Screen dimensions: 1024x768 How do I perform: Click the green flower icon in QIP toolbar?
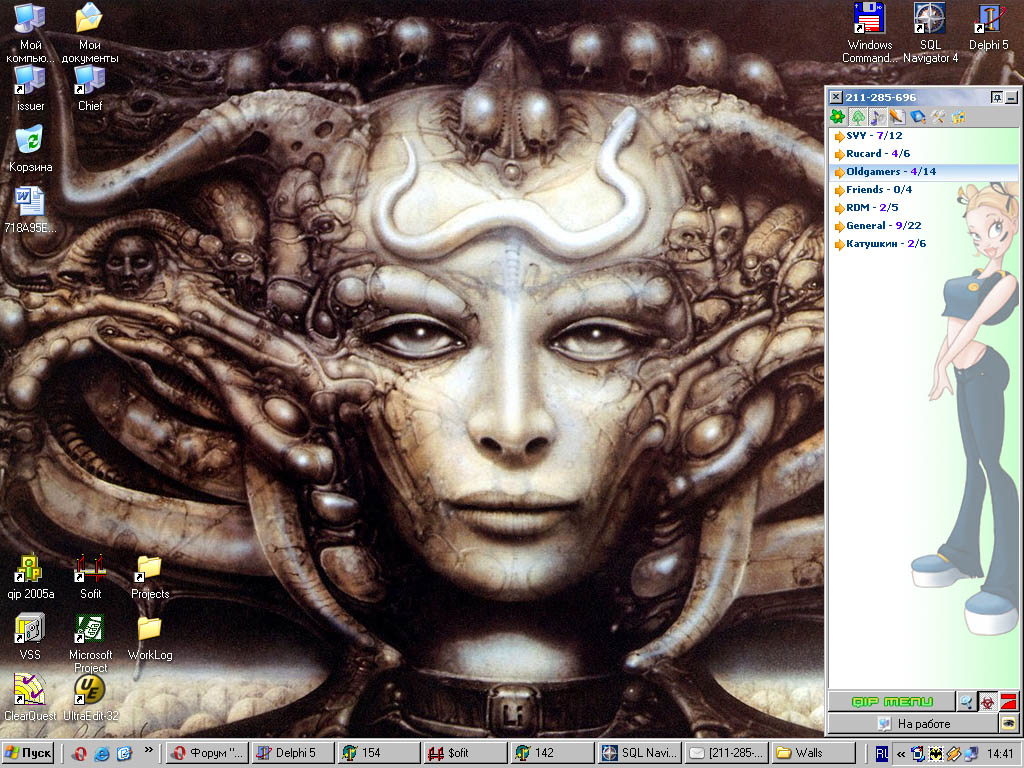tap(838, 117)
